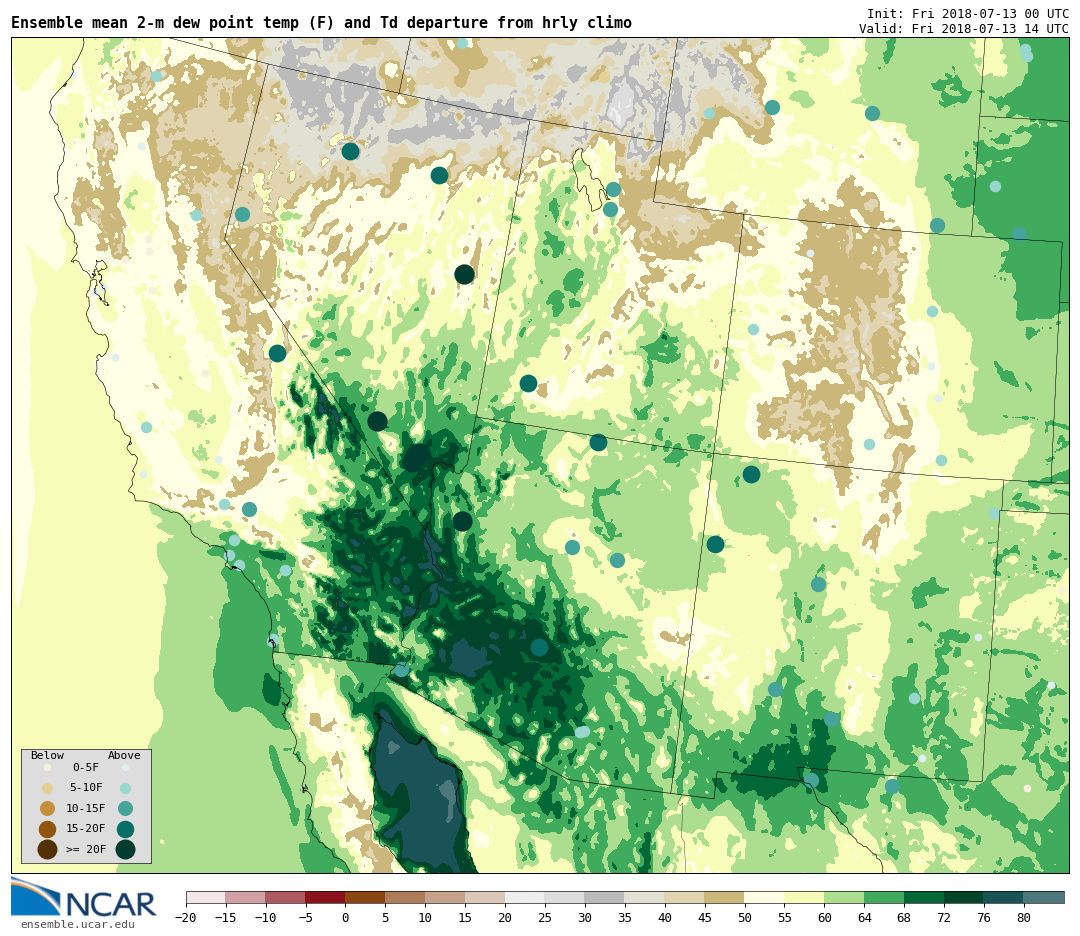The width and height of the screenshot is (1080, 936).
Task: Select the 5-10F legend label
Action: pyautogui.click(x=86, y=788)
